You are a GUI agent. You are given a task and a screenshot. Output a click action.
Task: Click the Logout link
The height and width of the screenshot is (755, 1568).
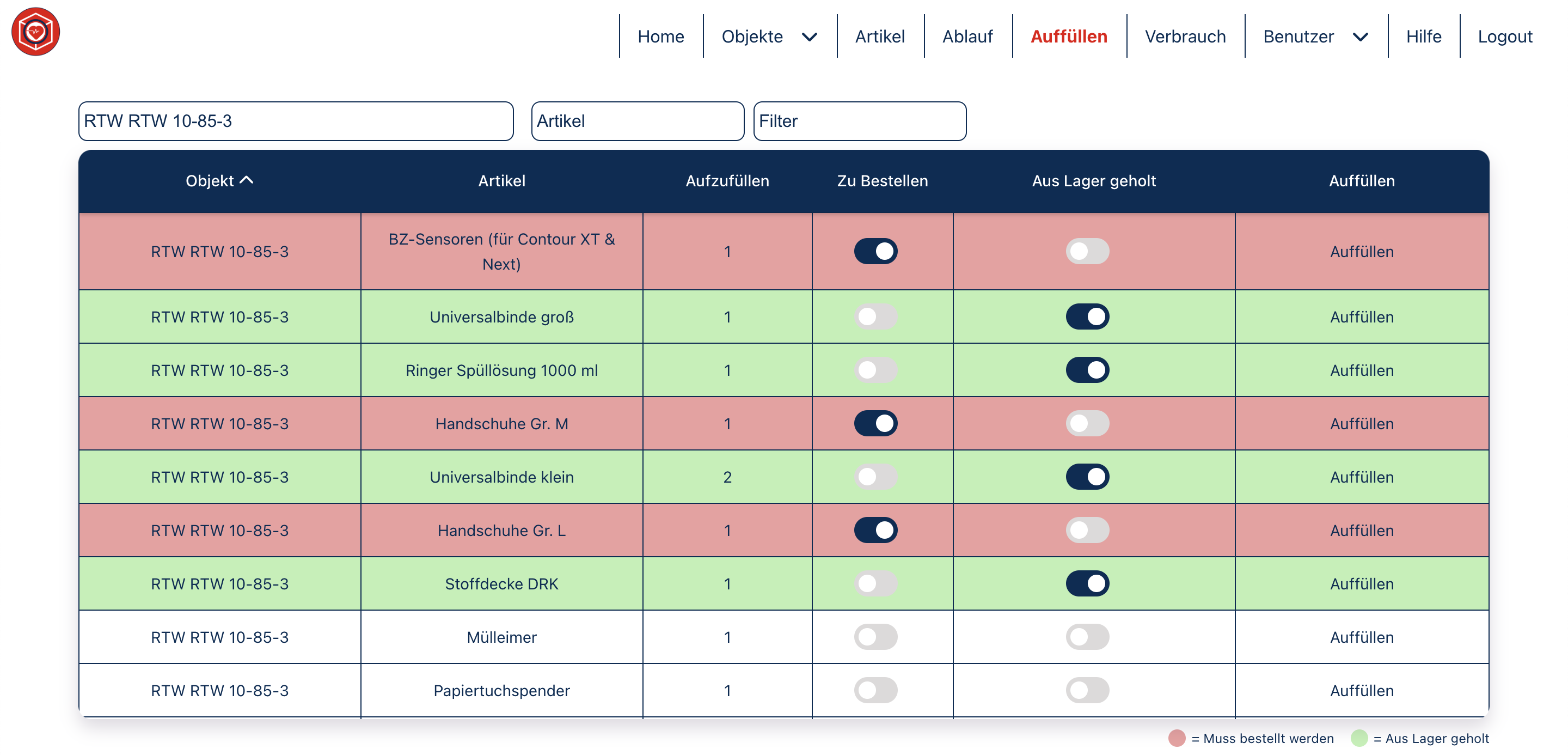pos(1505,36)
